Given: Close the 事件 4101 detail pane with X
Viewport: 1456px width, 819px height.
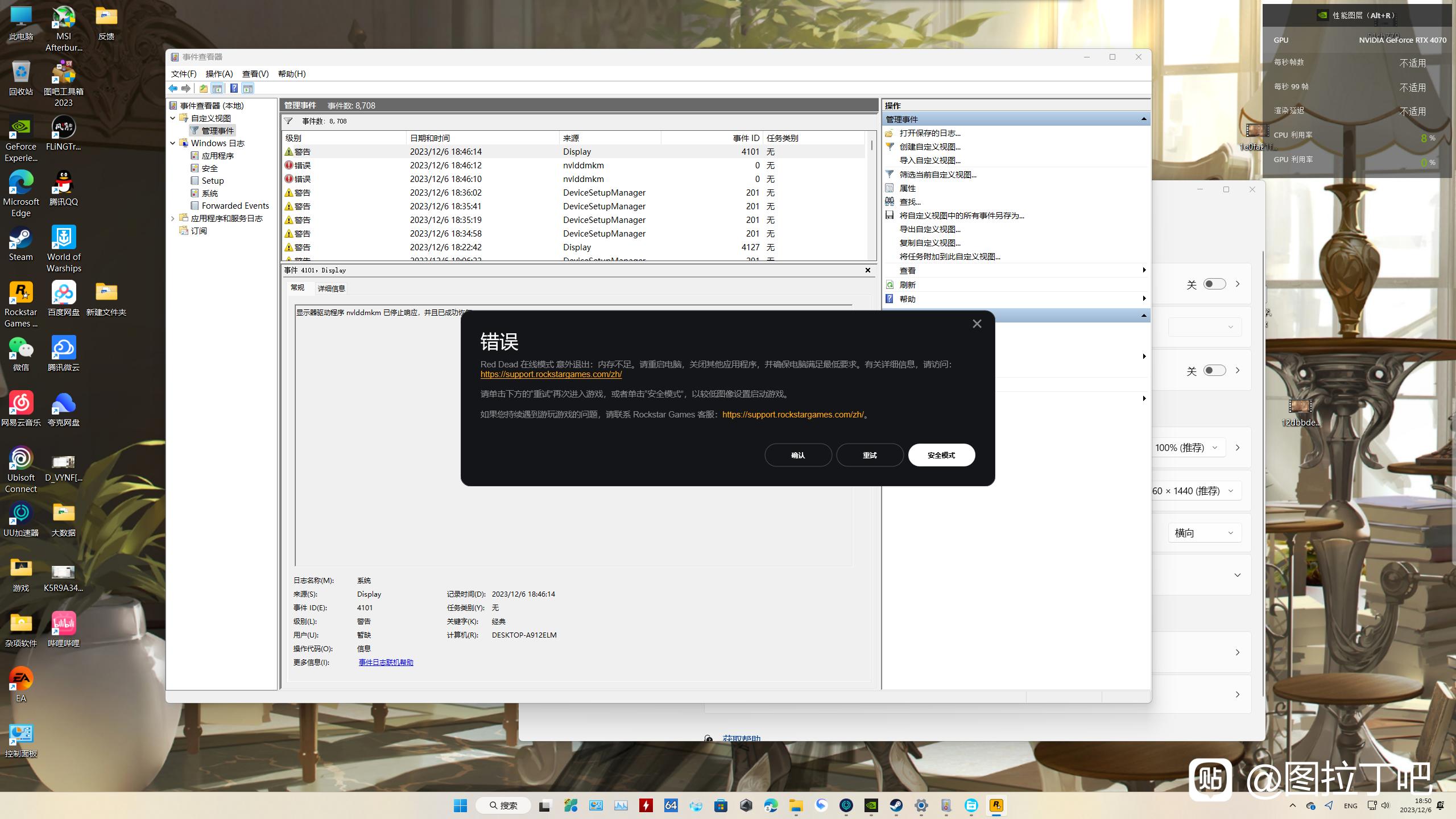Looking at the screenshot, I should click(x=868, y=270).
